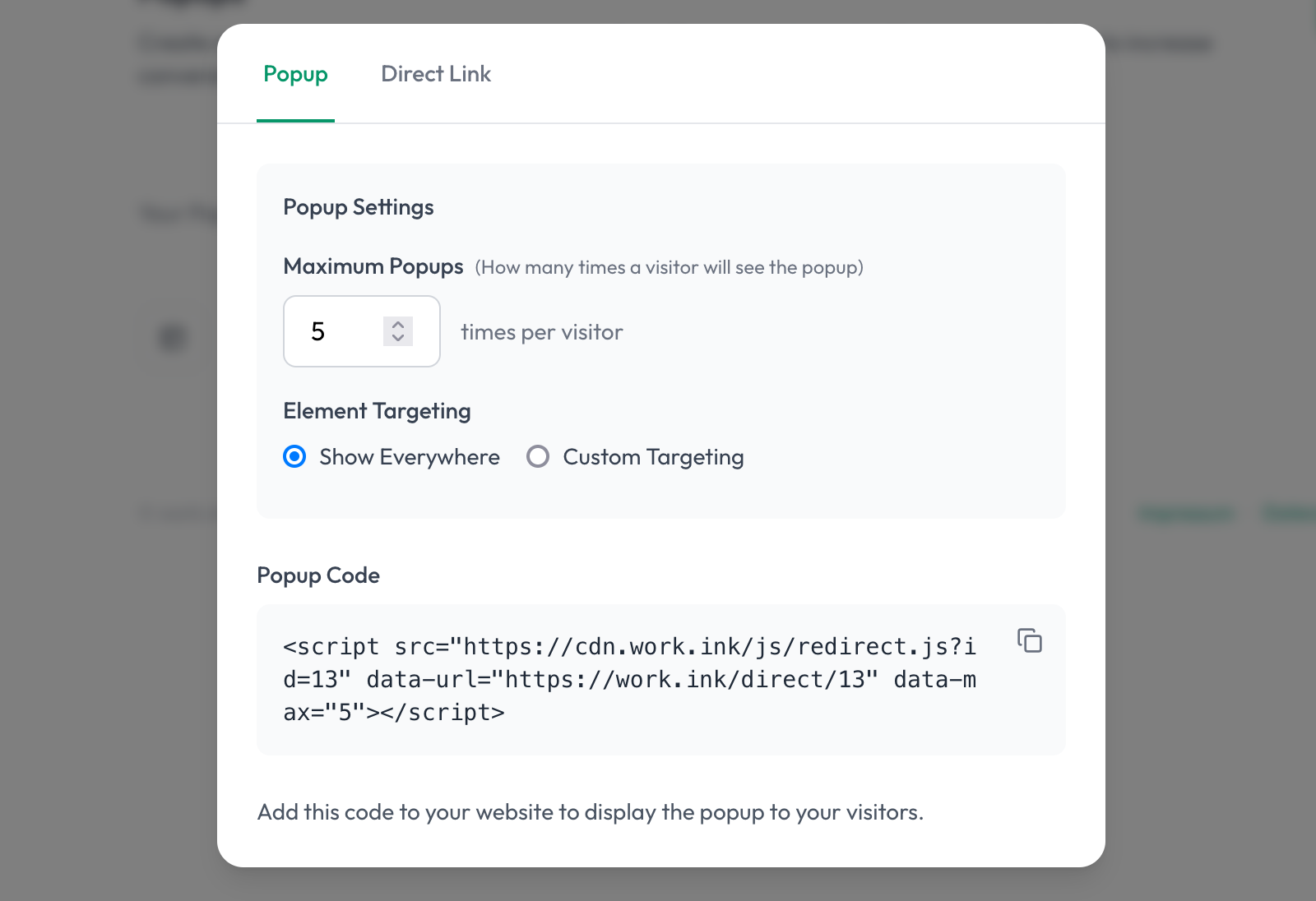
Task: Click the blurred icon left of the modal
Action: click(174, 337)
